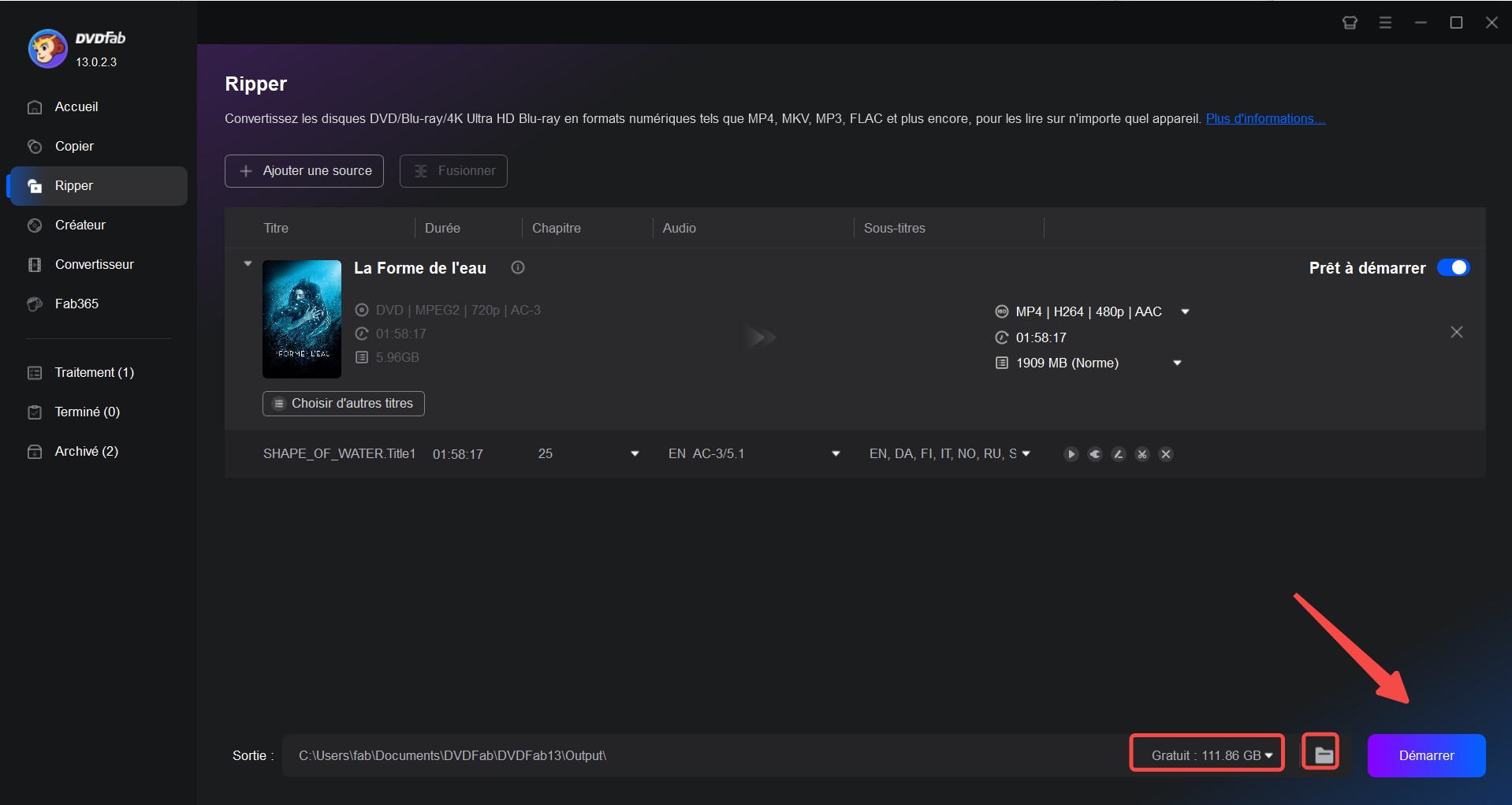
Task: Open trim scissors icon for Title1
Action: click(x=1141, y=454)
